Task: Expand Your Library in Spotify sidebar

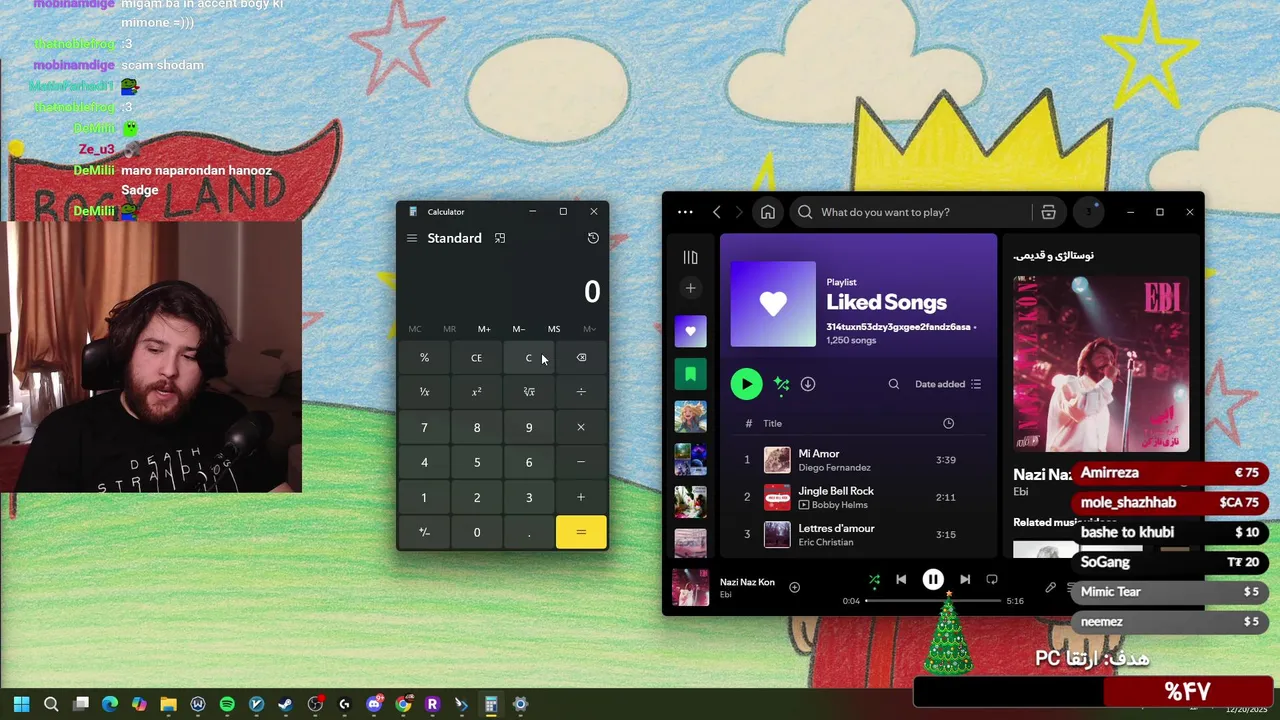Action: pyautogui.click(x=690, y=257)
